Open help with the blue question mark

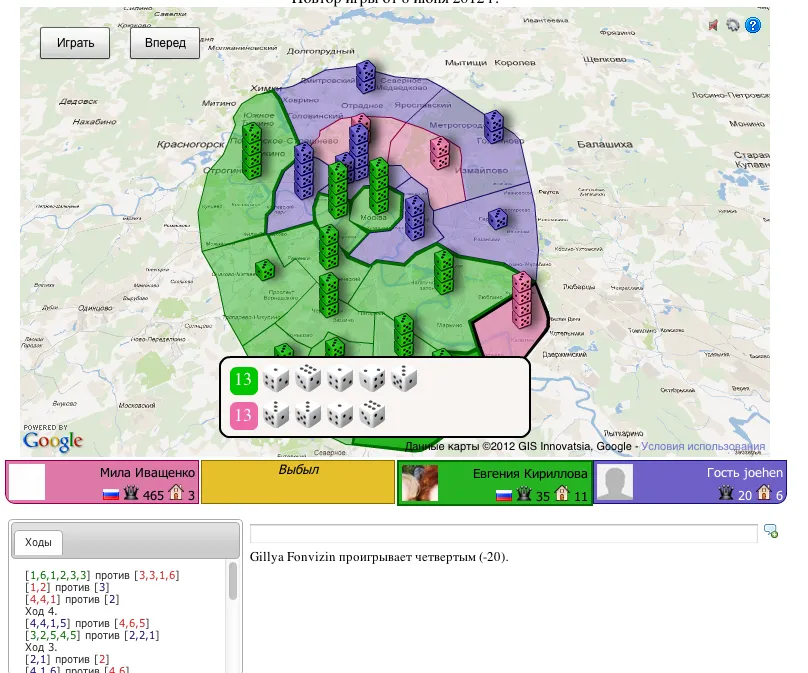tap(753, 26)
